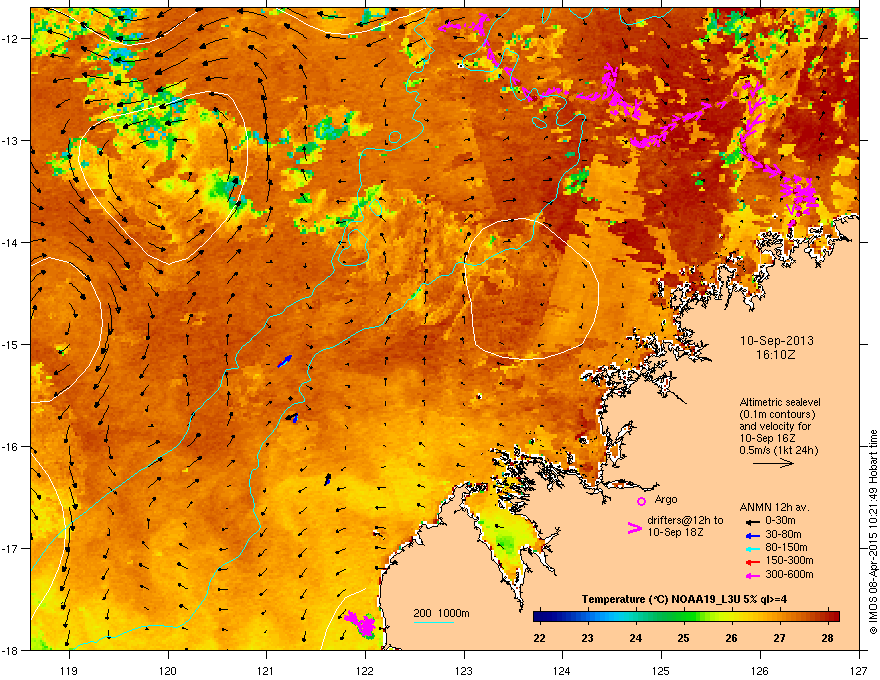880x680 pixels.
Task: Click the color bar tick label 24
Action: [635, 638]
